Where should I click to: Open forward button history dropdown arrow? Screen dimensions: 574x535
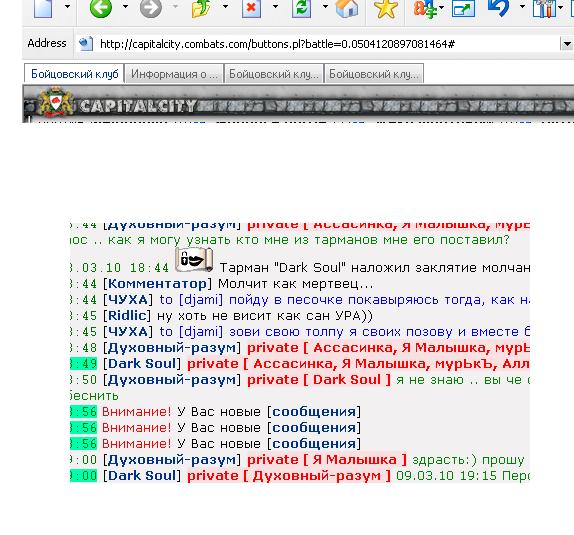click(175, 6)
